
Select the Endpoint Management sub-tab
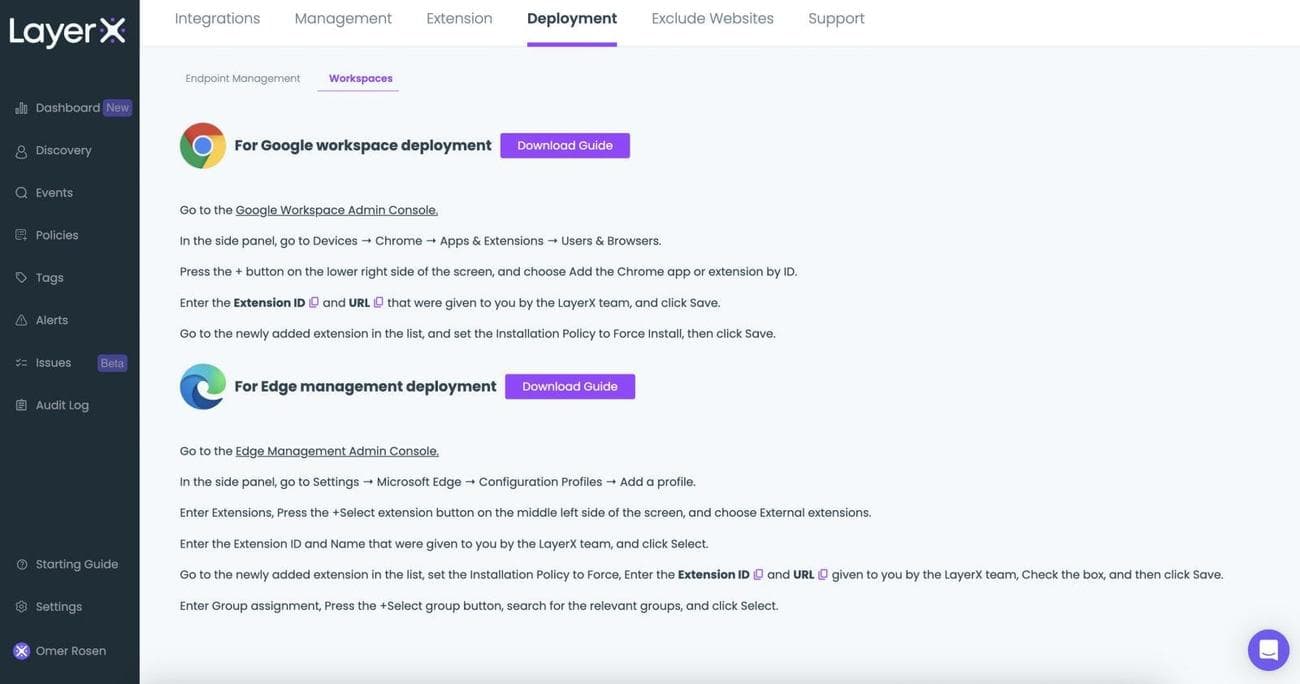(x=242, y=78)
